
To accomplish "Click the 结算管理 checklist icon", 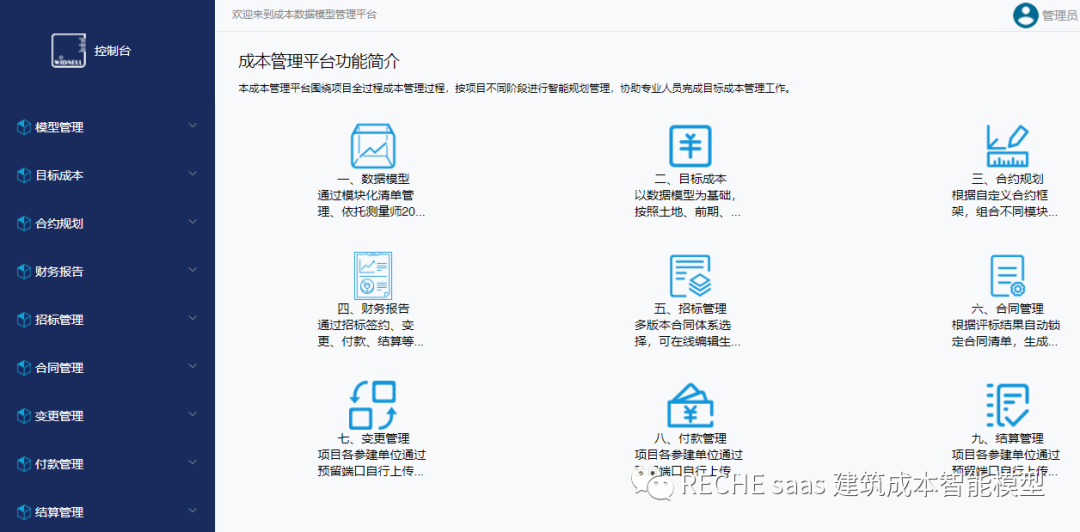I will tap(1007, 405).
